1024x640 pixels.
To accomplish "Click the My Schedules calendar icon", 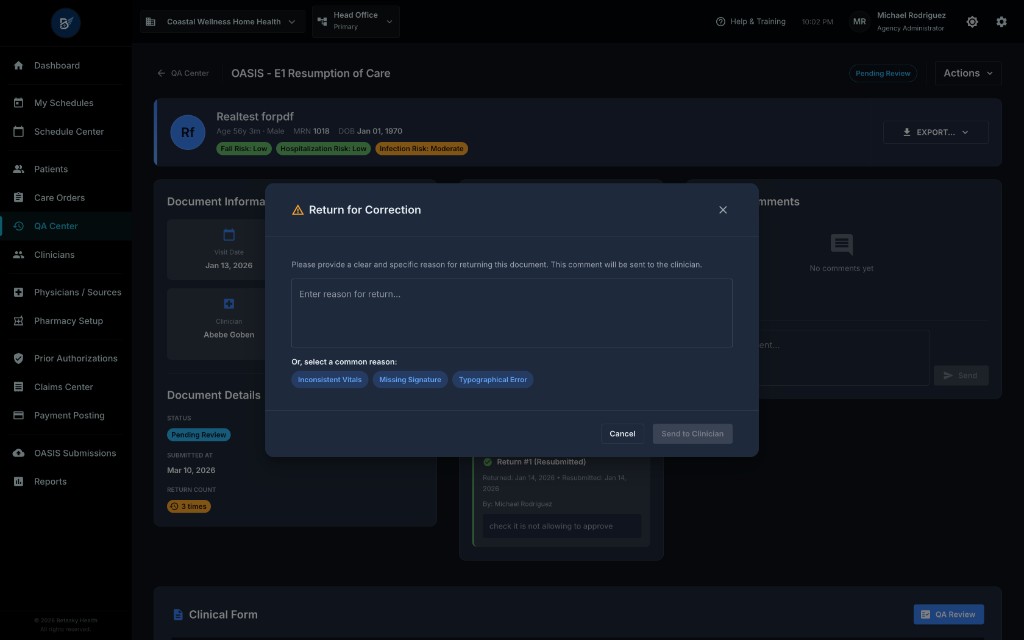I will click(x=18, y=103).
